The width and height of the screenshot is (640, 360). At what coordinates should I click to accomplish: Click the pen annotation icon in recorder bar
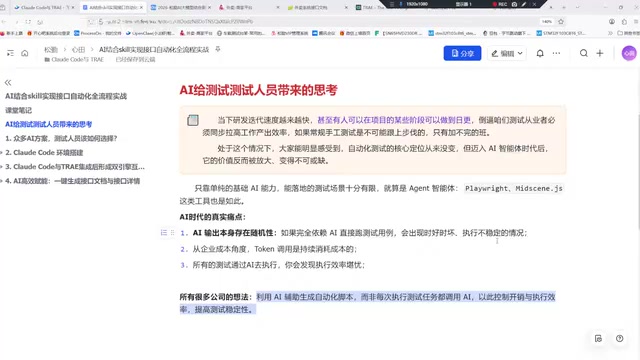coord(524,4)
